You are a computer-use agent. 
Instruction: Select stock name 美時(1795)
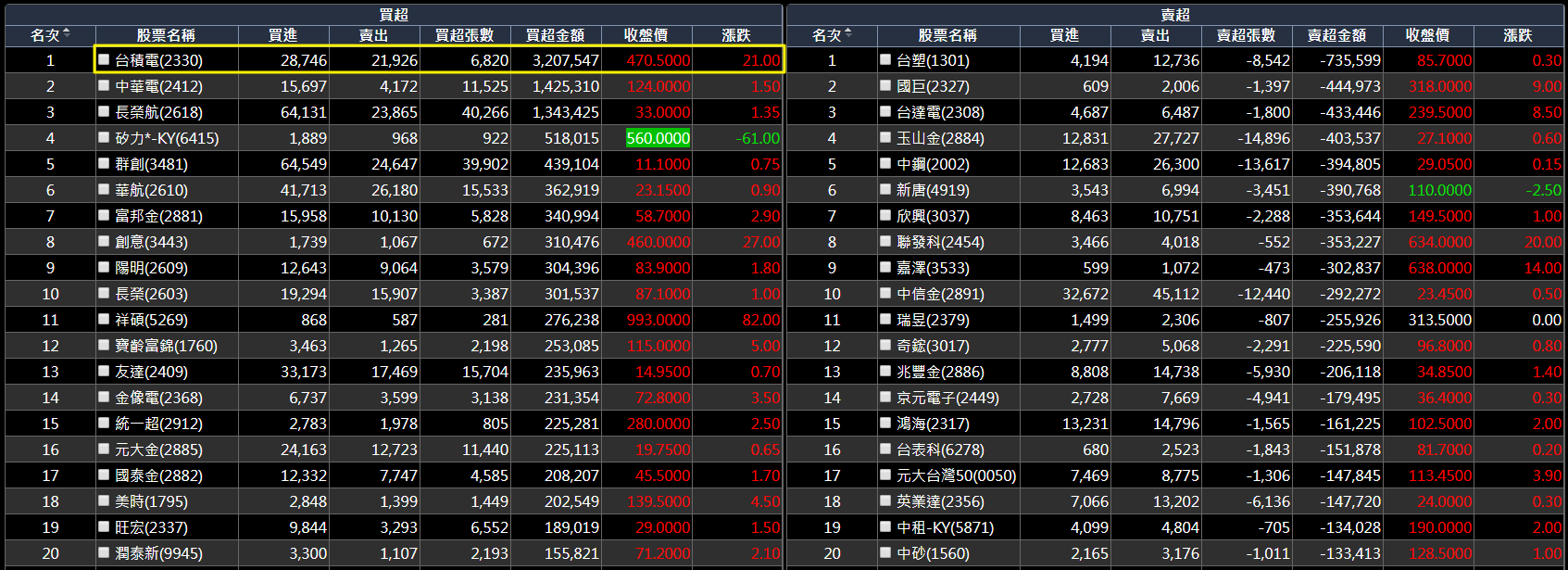point(151,501)
